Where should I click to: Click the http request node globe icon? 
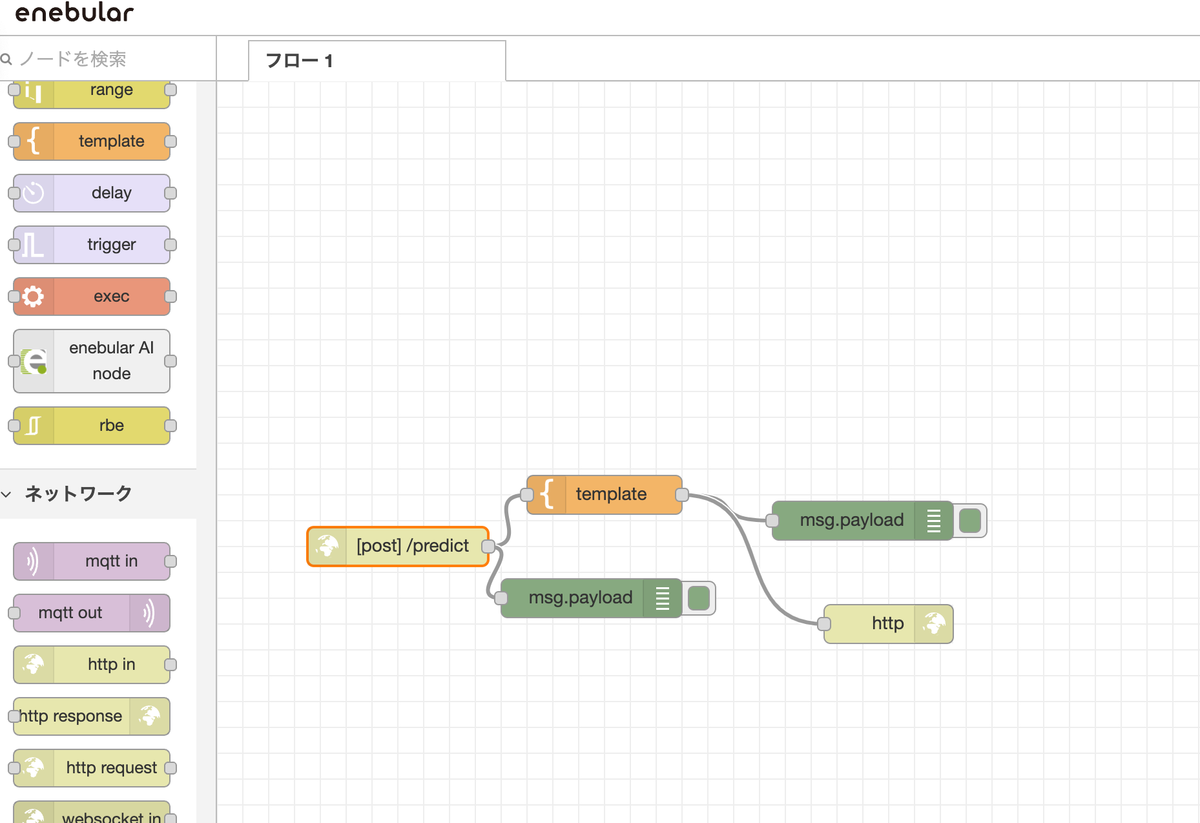[33, 768]
